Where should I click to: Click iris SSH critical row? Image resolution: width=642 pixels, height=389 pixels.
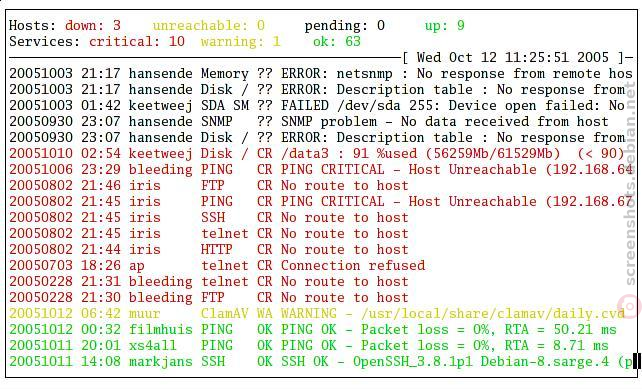click(209, 217)
